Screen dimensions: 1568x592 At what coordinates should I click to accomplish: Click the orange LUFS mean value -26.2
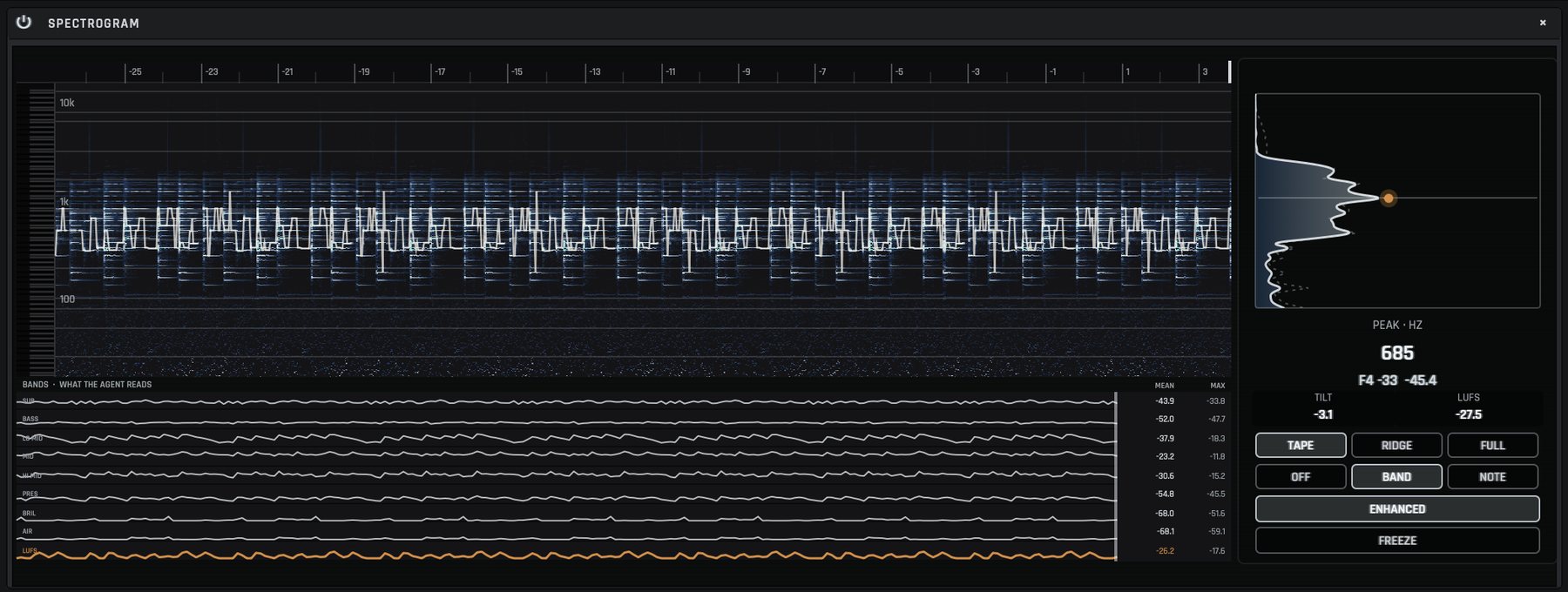point(1165,551)
